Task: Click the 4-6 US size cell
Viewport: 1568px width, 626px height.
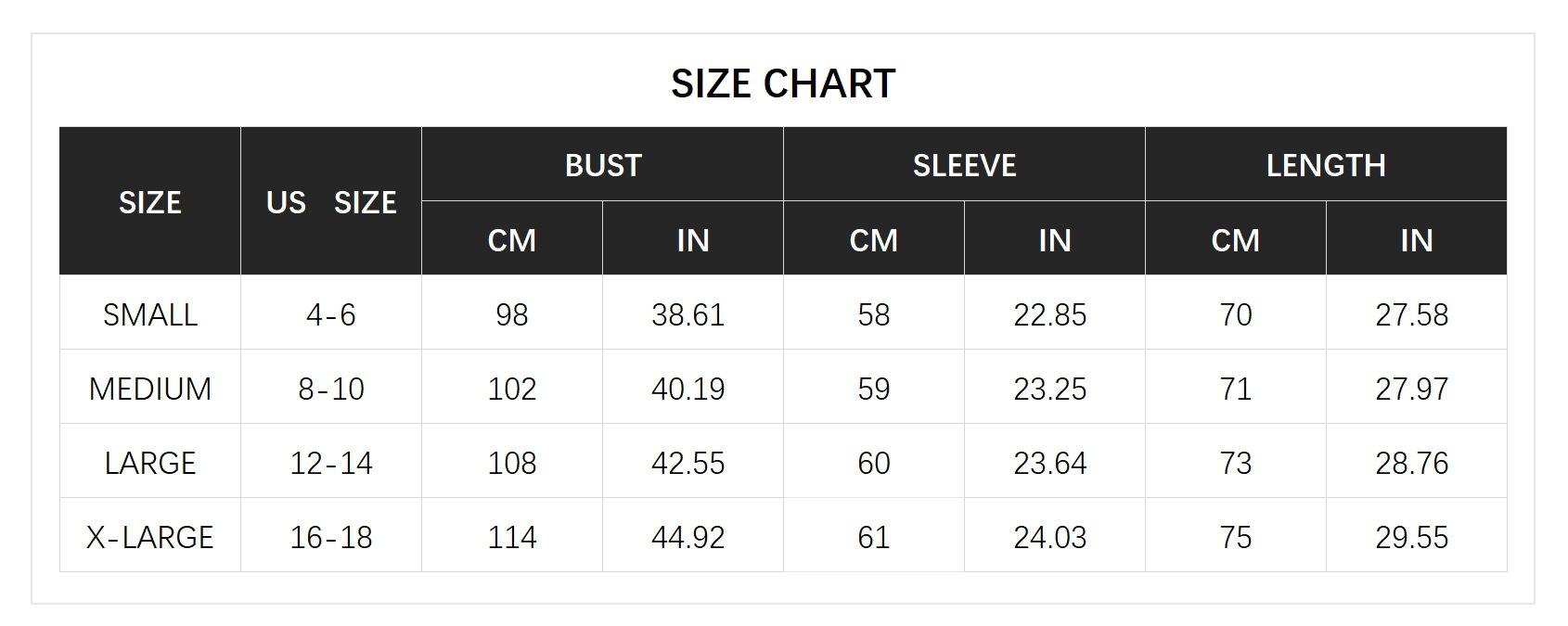Action: click(331, 314)
